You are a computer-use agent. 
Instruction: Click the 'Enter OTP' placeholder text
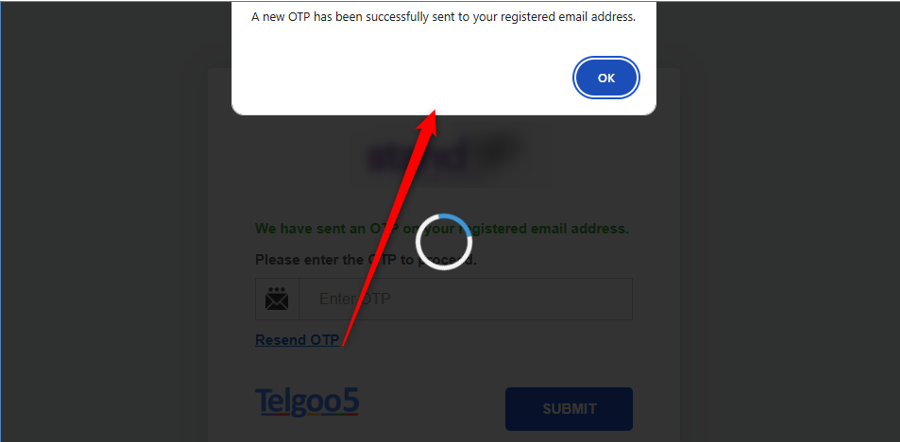coord(355,299)
